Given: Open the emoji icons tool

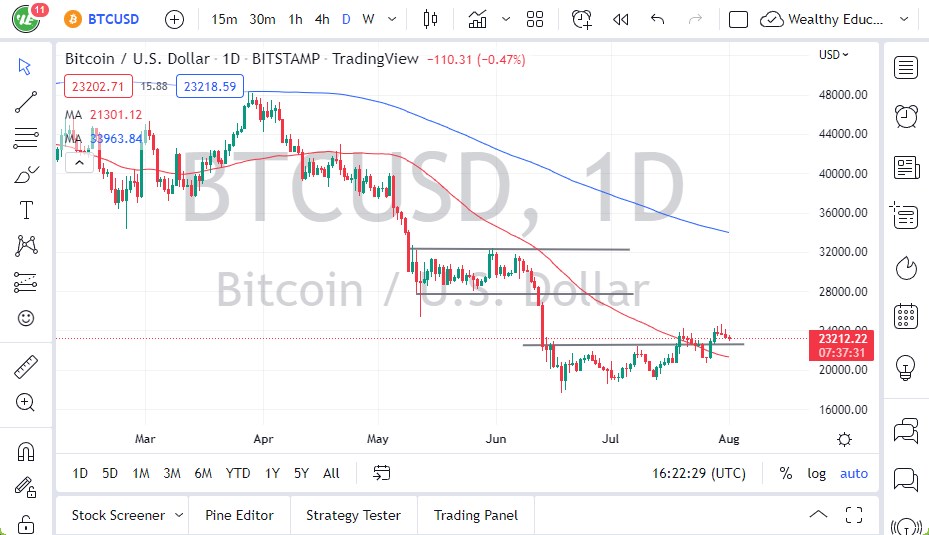Looking at the screenshot, I should (x=26, y=319).
